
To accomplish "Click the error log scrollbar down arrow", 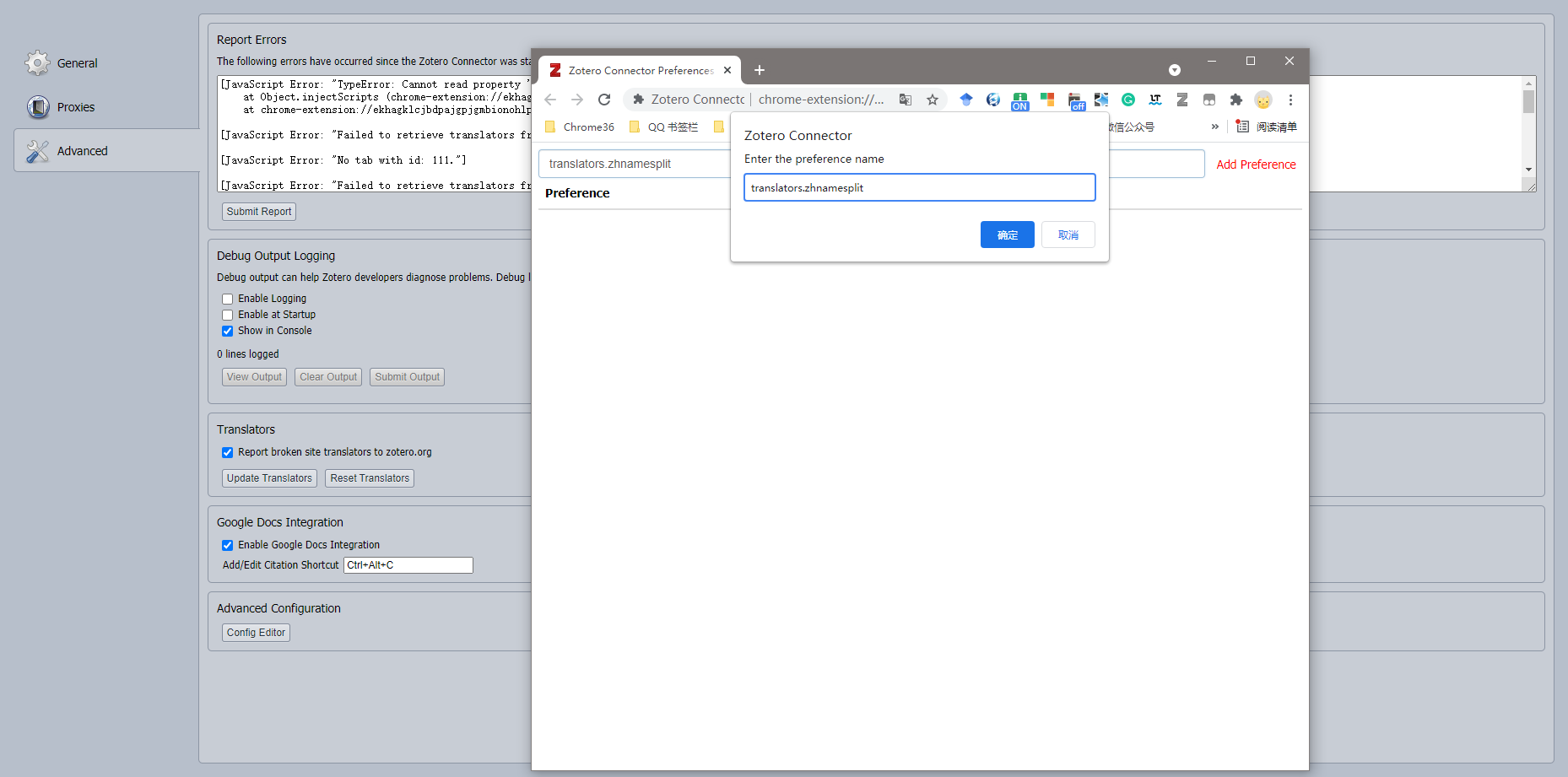I will [1528, 170].
